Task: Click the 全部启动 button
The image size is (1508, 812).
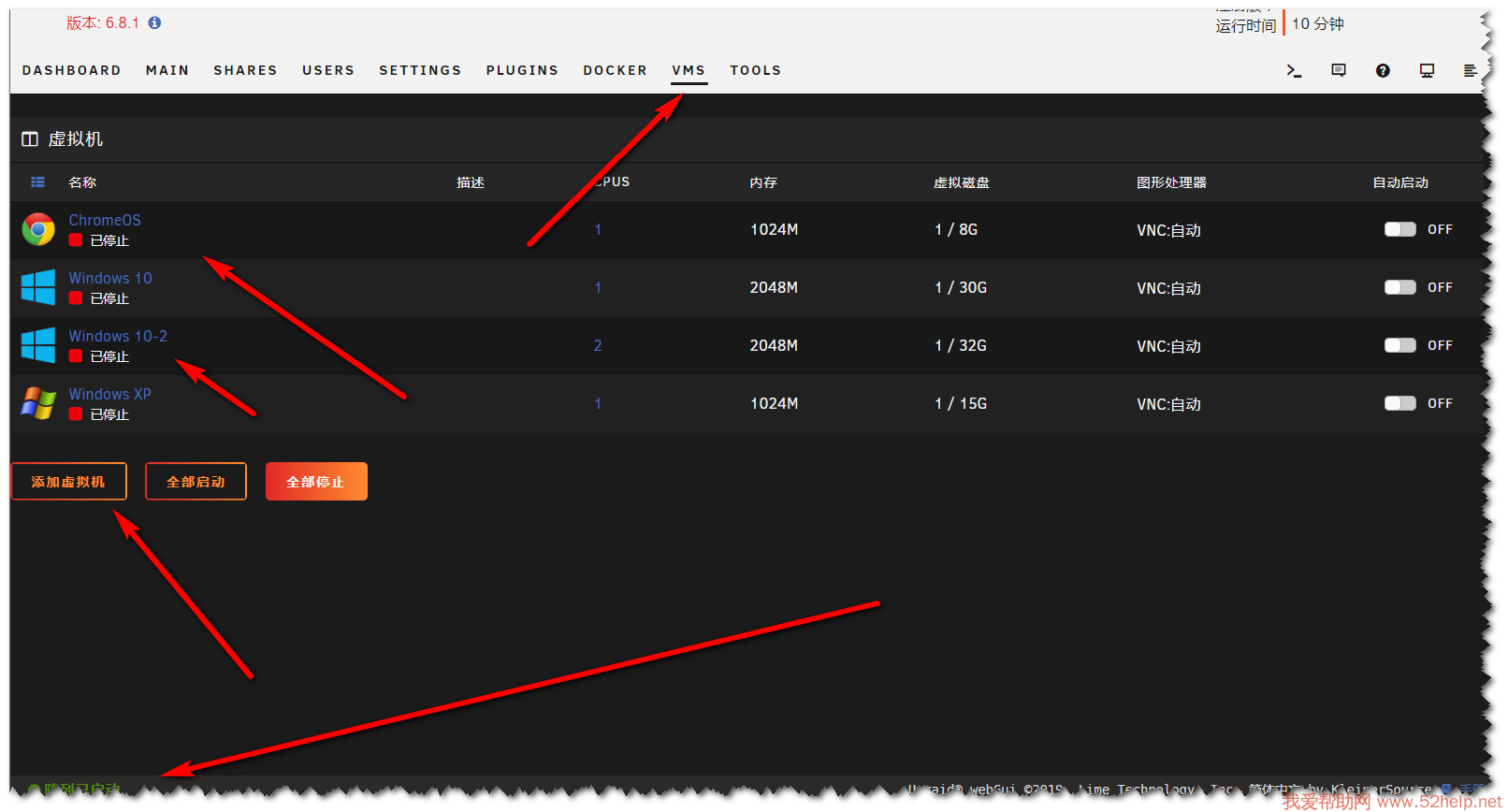Action: 196,482
